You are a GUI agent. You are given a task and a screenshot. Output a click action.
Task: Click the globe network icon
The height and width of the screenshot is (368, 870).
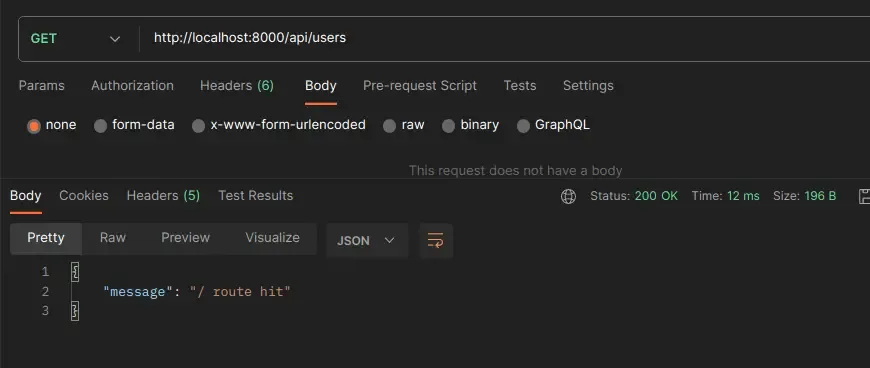pyautogui.click(x=568, y=196)
